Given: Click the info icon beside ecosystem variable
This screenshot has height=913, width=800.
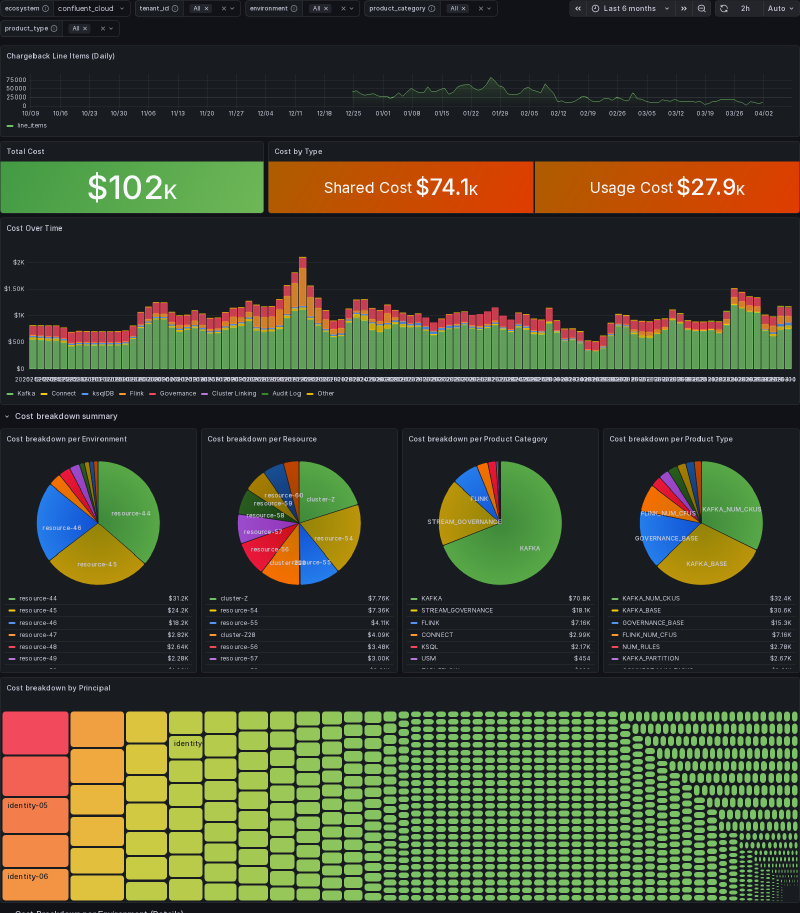Looking at the screenshot, I should coord(45,9).
